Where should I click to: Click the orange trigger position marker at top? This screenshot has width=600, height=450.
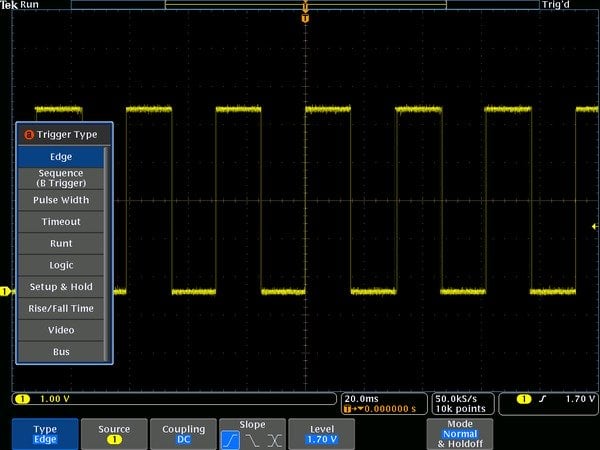tap(305, 16)
